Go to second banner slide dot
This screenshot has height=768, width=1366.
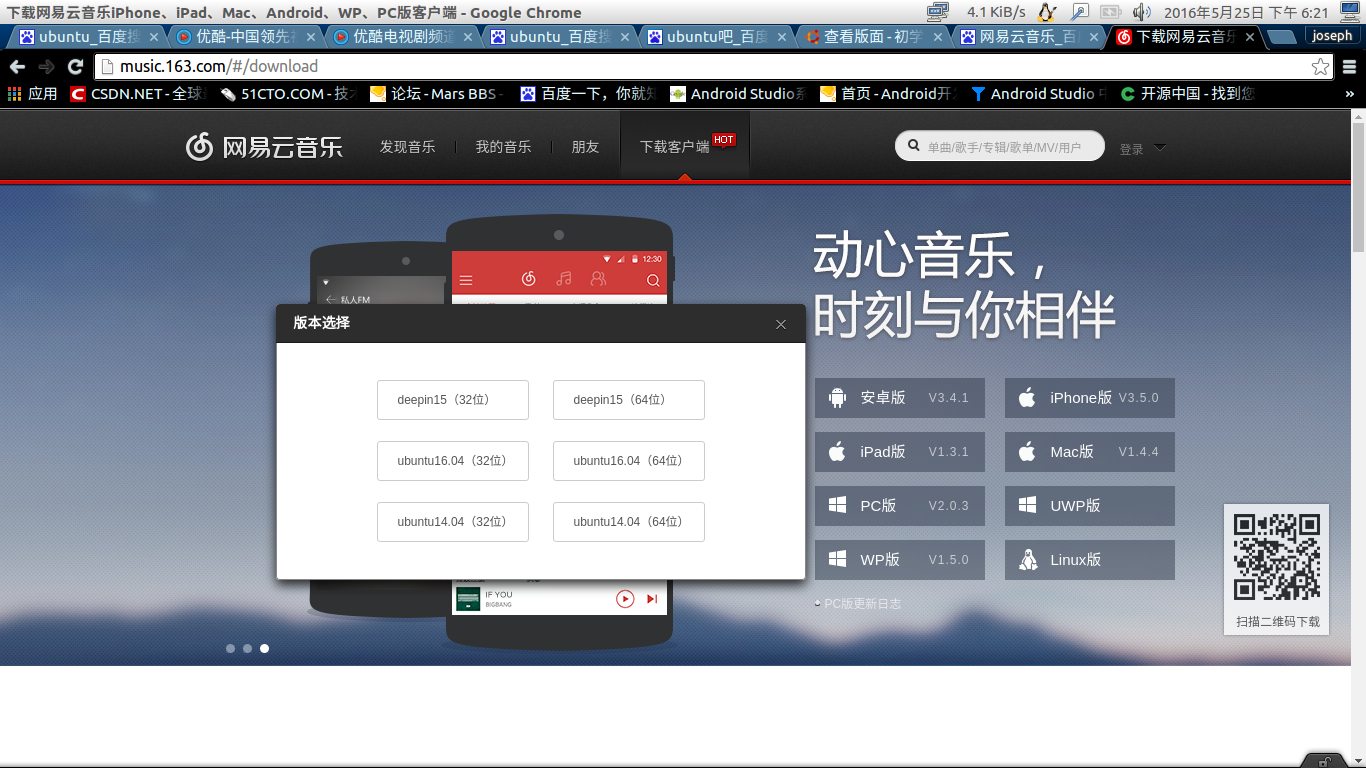247,649
